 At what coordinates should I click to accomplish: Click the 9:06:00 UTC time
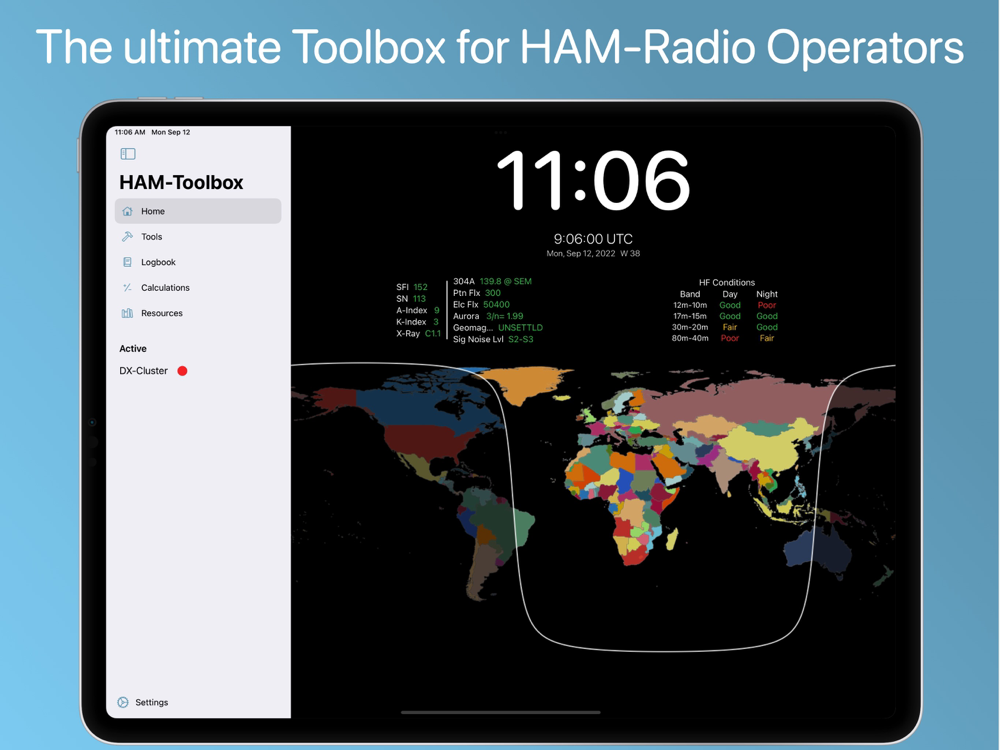593,239
